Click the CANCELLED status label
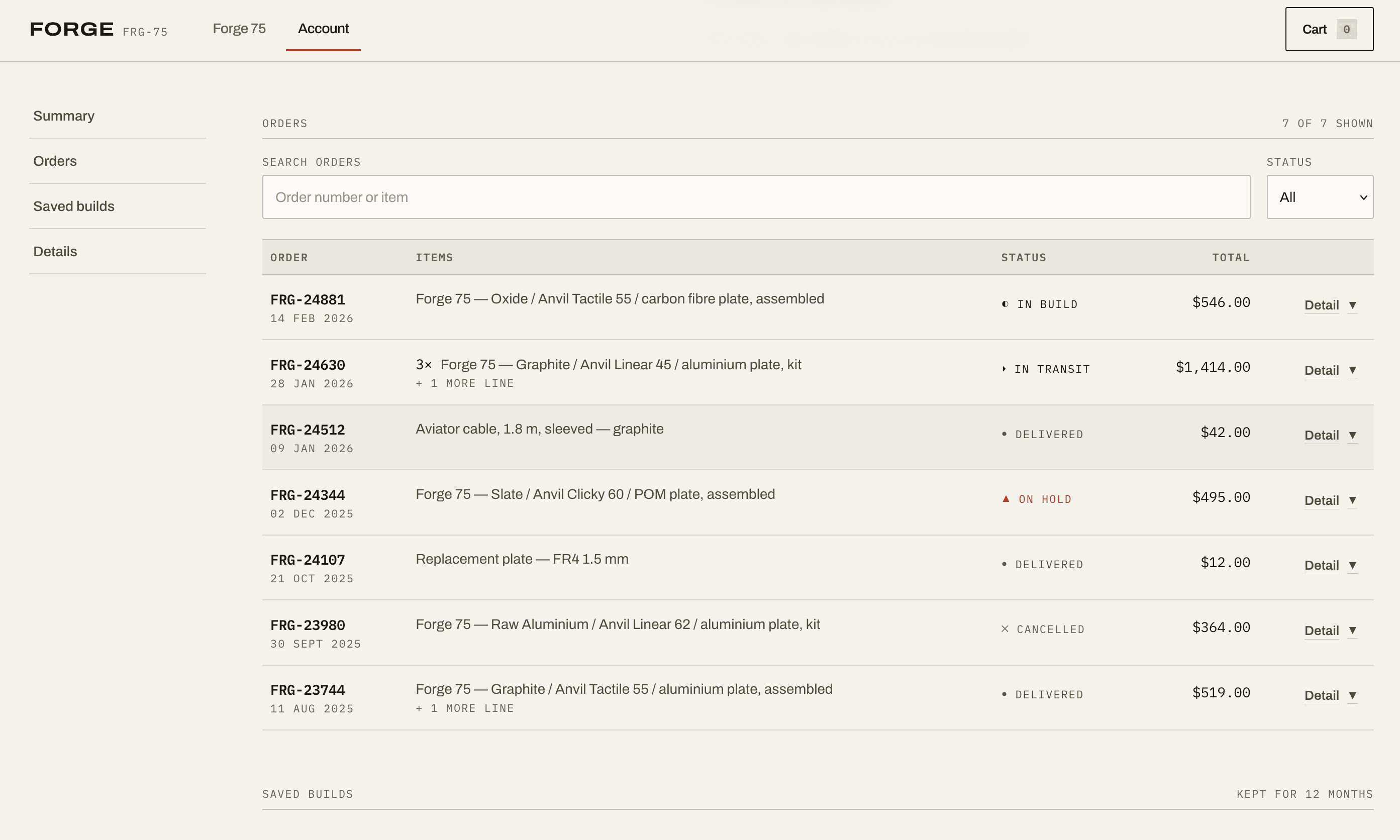The width and height of the screenshot is (1400, 840). [1051, 629]
